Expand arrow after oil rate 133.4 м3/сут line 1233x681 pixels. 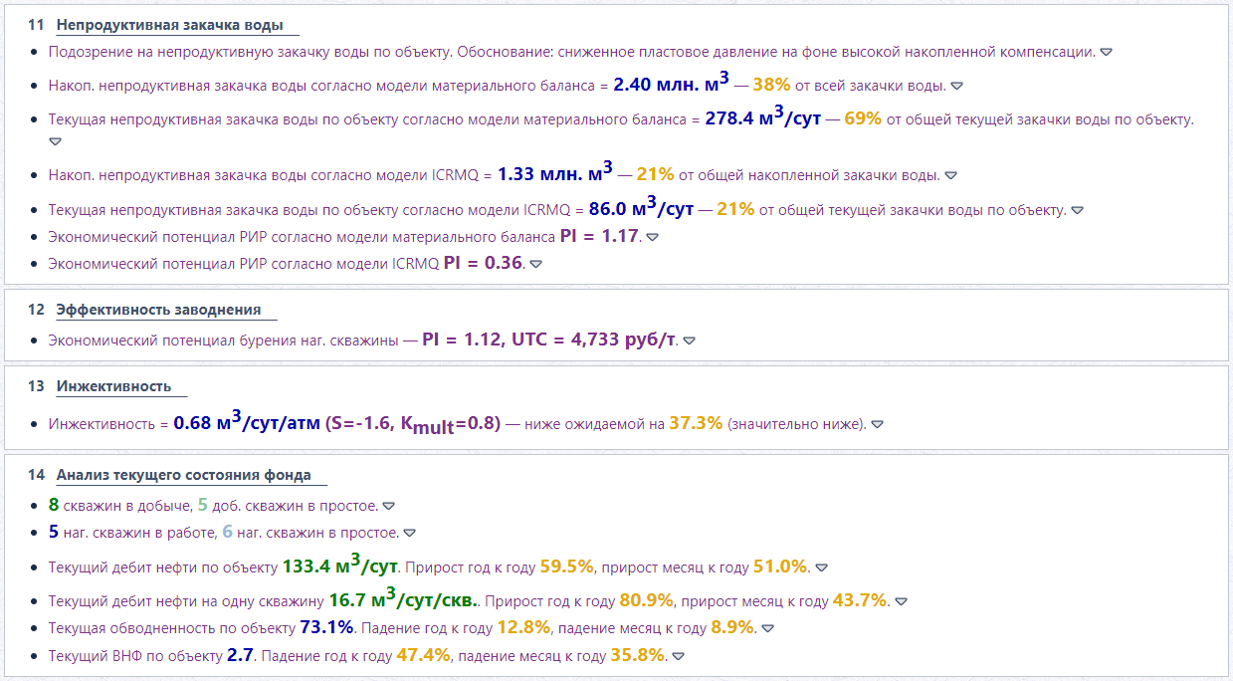[822, 568]
